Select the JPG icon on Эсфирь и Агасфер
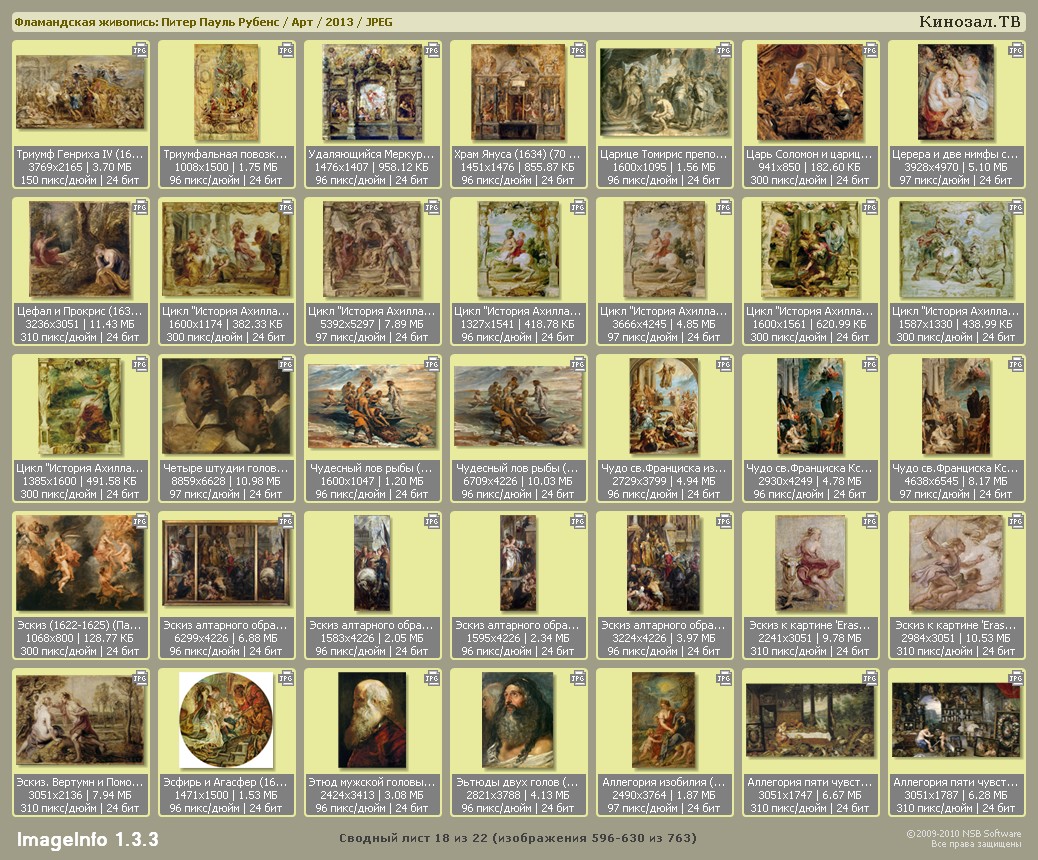Viewport: 1038px width, 860px height. (286, 678)
